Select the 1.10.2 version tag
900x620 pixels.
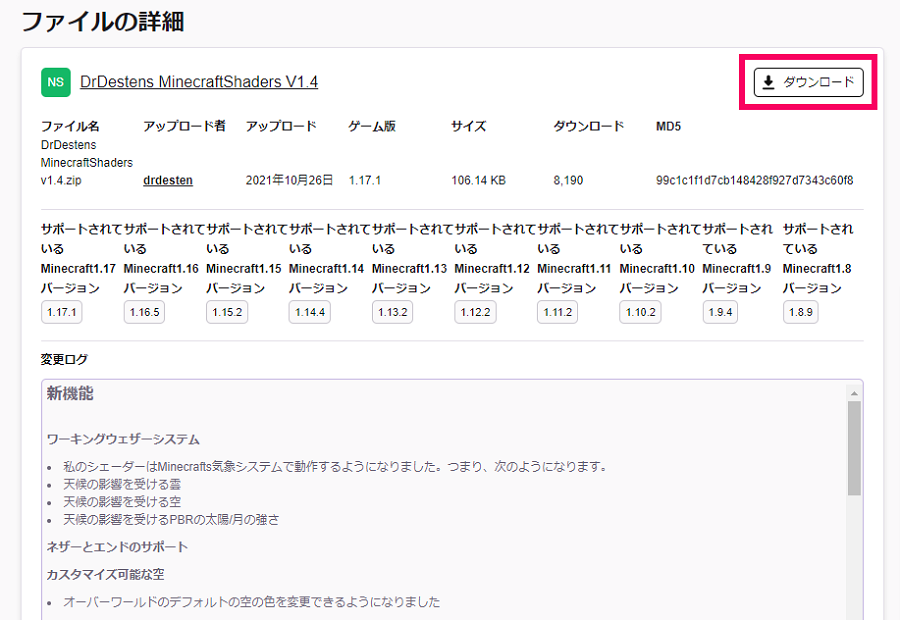click(640, 312)
